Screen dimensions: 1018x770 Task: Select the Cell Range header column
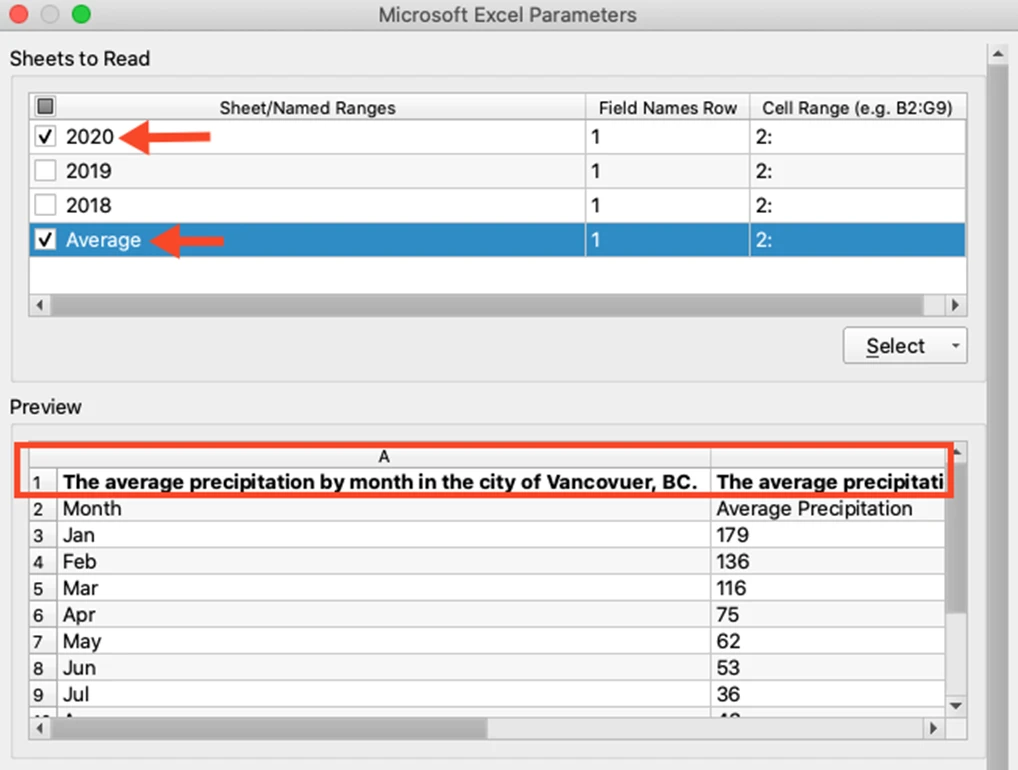[858, 107]
